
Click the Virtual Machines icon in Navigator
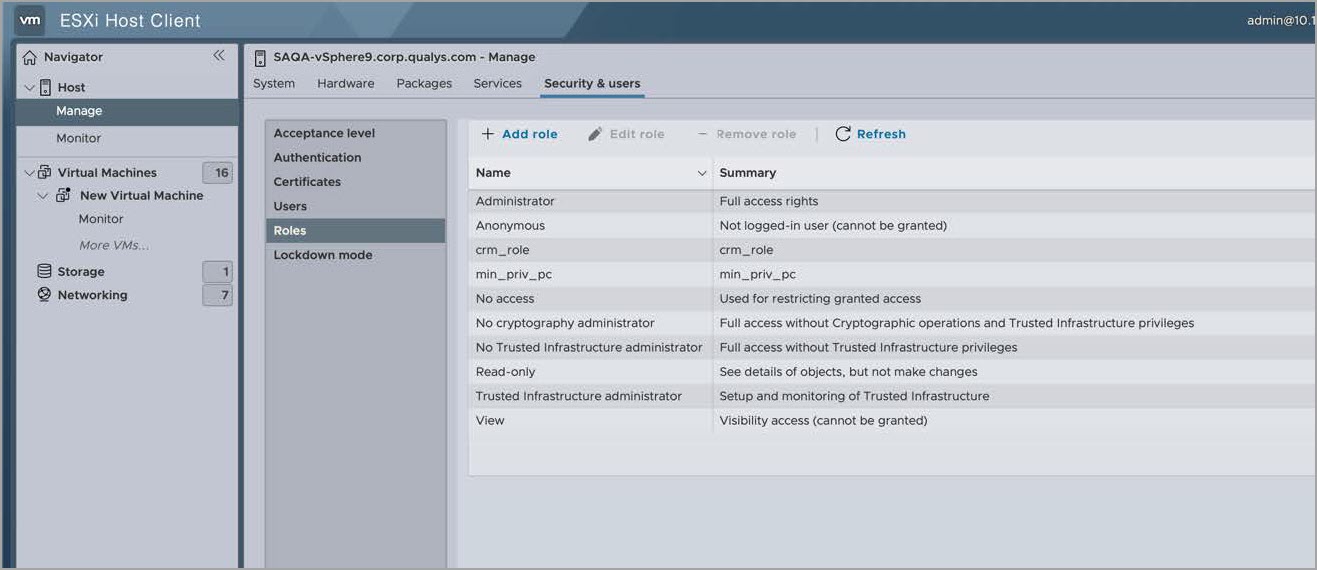(x=44, y=172)
